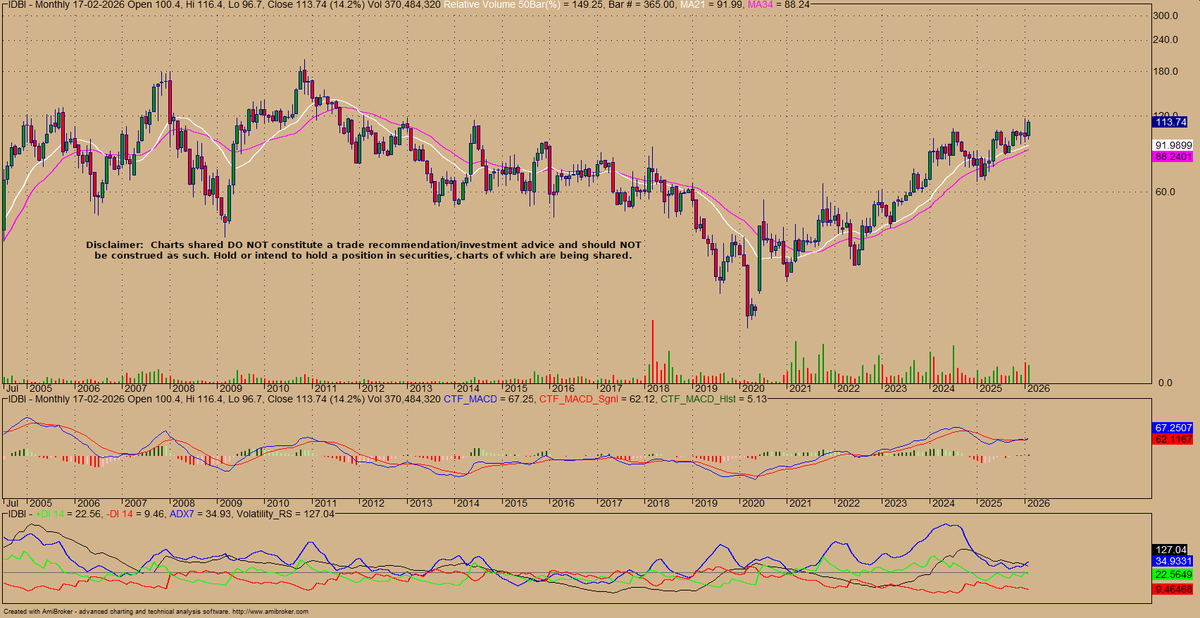Click the 2011 year label on the price pane axis
The image size is (1200, 618).
click(325, 388)
